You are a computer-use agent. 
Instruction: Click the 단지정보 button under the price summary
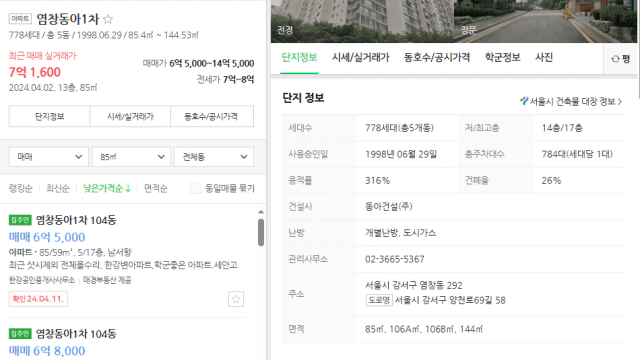49,116
